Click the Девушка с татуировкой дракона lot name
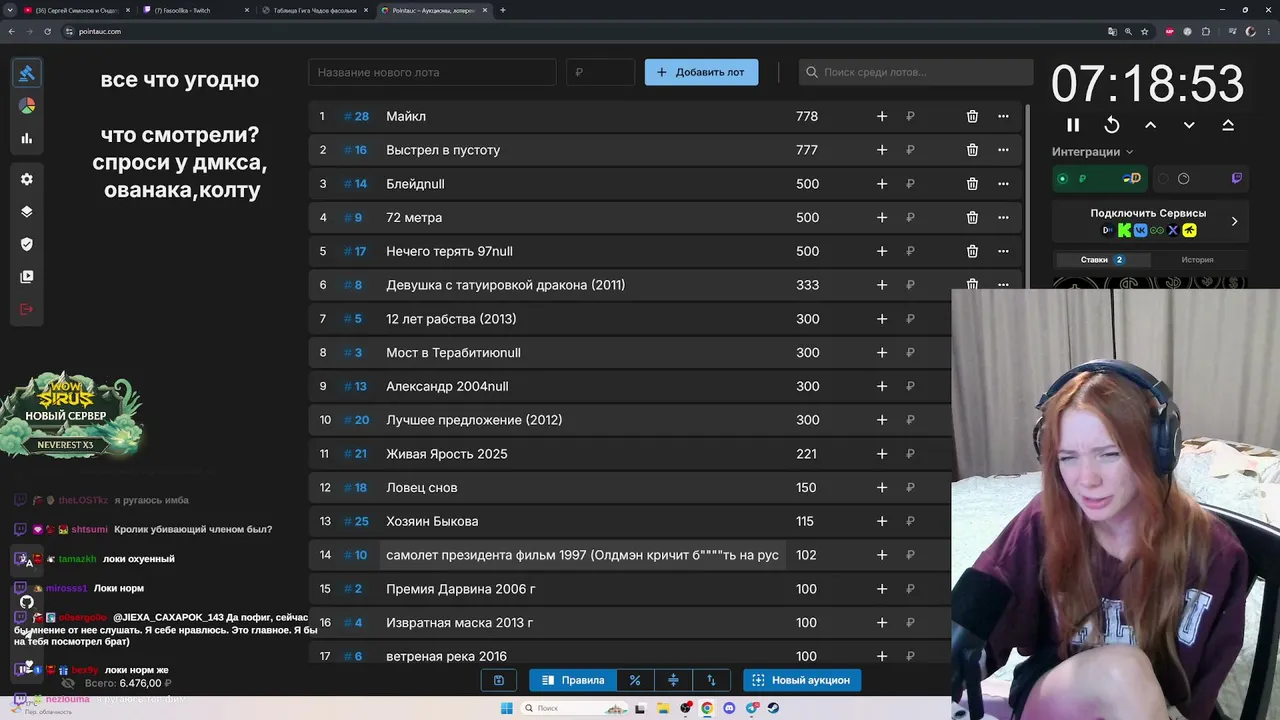Image resolution: width=1280 pixels, height=720 pixels. pos(505,285)
